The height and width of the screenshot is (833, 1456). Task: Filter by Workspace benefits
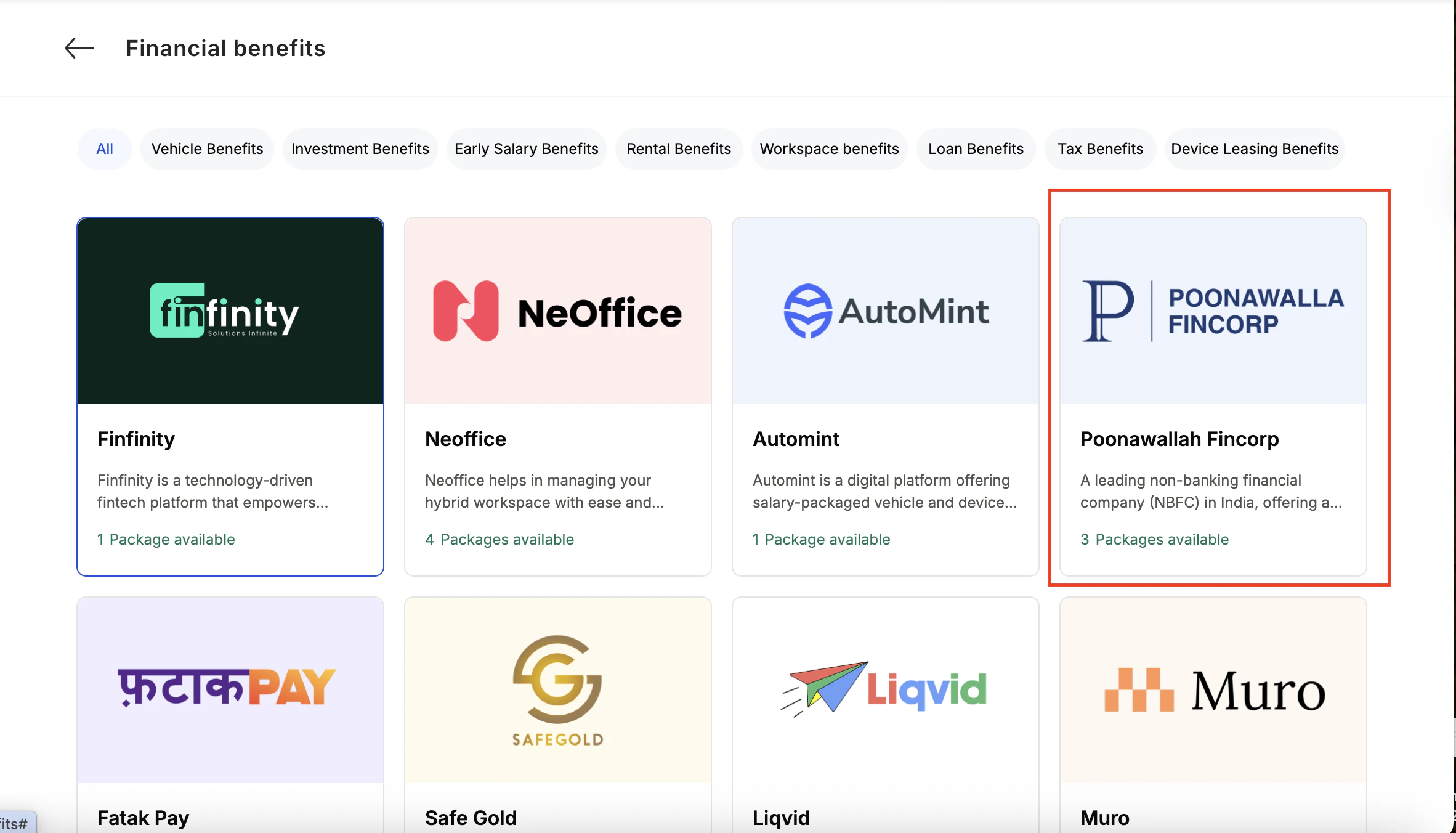(x=830, y=149)
